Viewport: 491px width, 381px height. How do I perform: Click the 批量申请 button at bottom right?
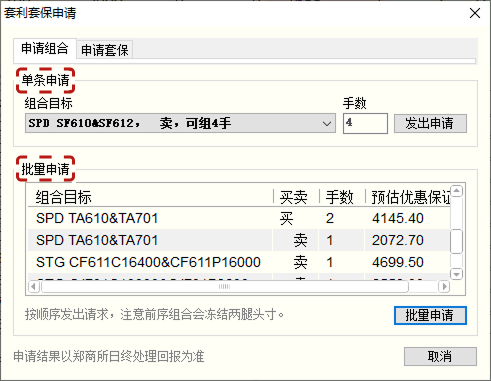point(430,315)
